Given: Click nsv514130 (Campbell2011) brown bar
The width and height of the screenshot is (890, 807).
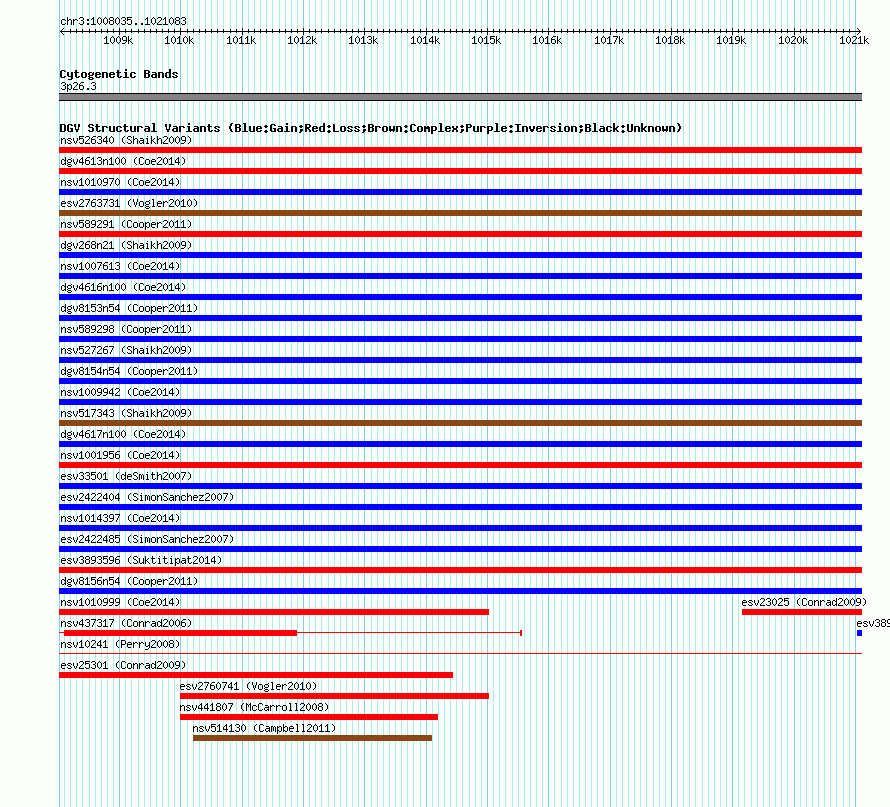Looking at the screenshot, I should (312, 738).
